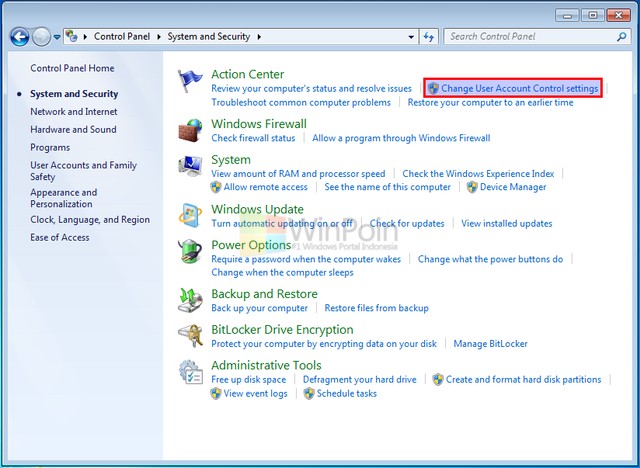Select Control Panel in the breadcrumb

[x=122, y=36]
